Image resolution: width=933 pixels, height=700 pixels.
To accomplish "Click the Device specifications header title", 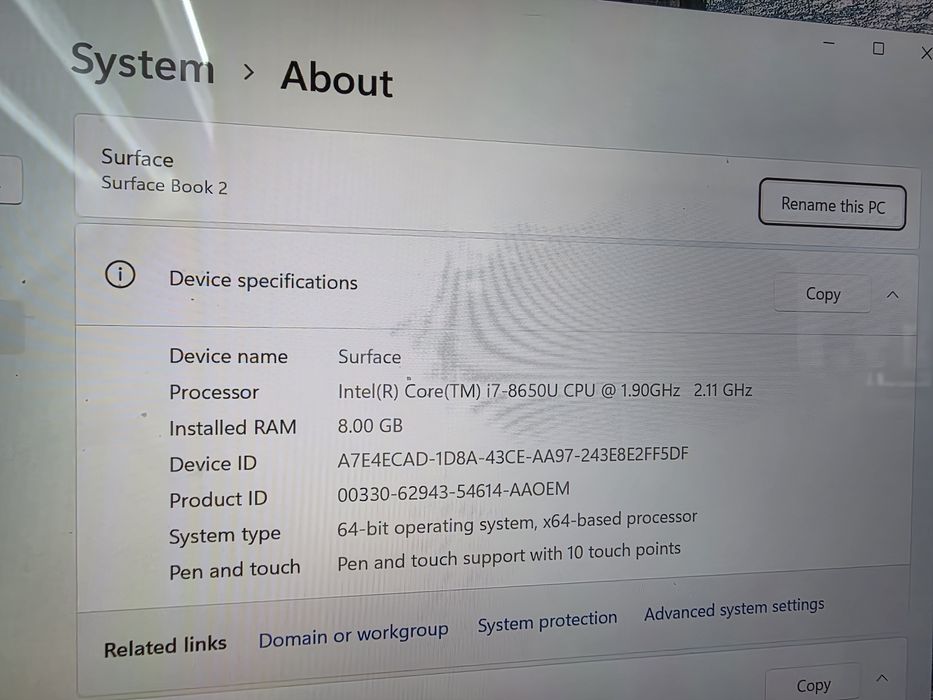I will [263, 280].
